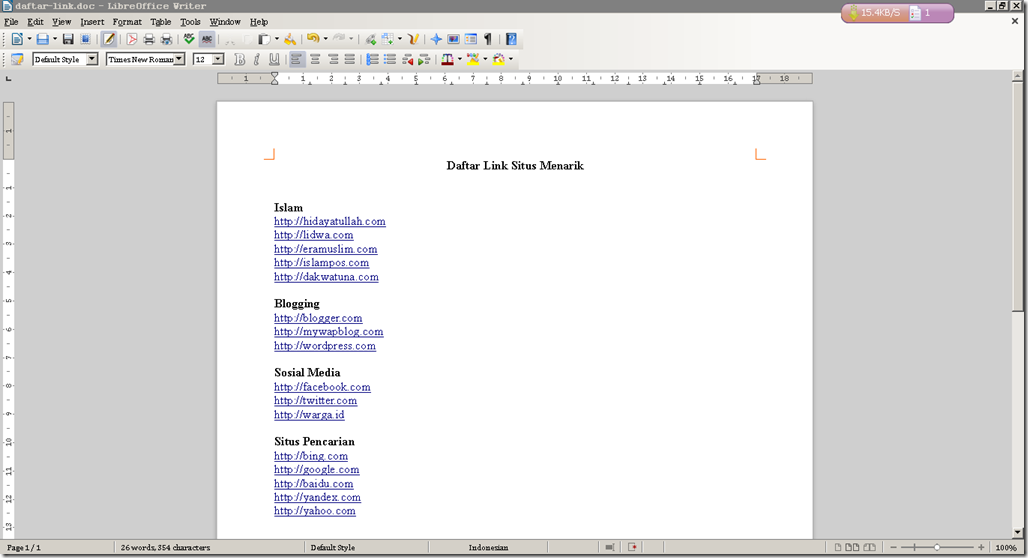Open the Table menu
The width and height of the screenshot is (1028, 558).
pyautogui.click(x=161, y=22)
